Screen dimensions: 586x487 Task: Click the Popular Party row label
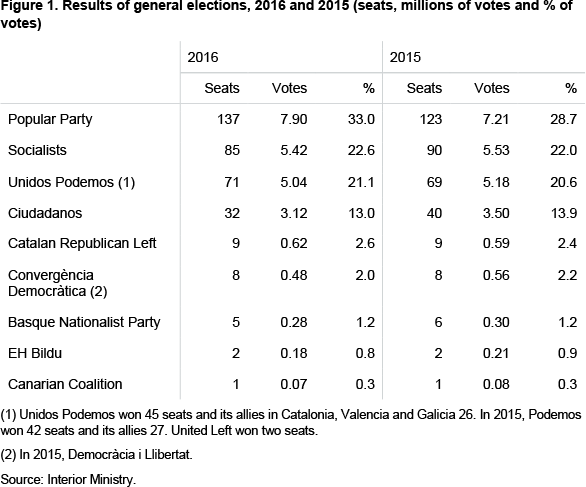[50, 120]
